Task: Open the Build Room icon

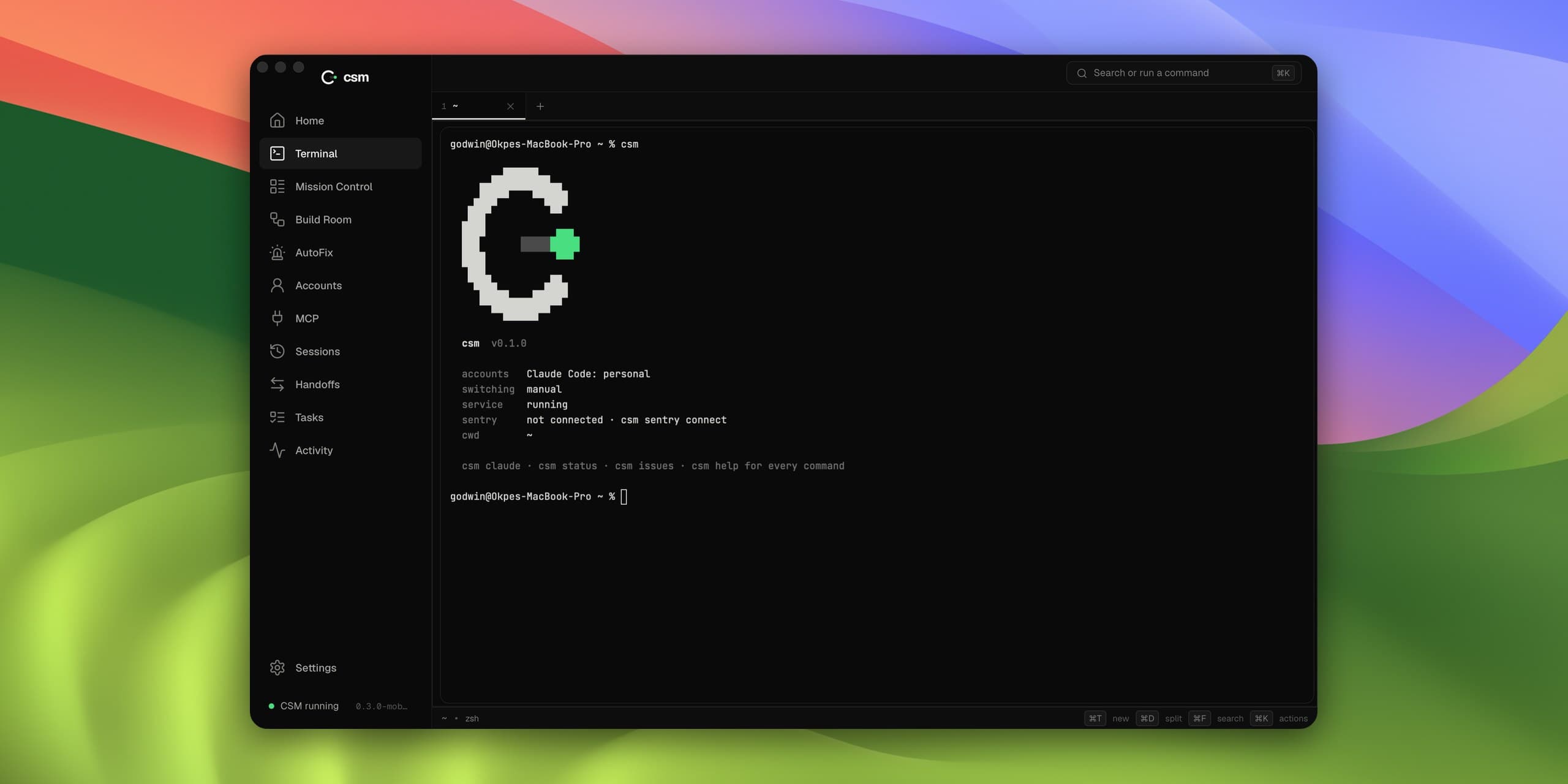Action: [277, 219]
